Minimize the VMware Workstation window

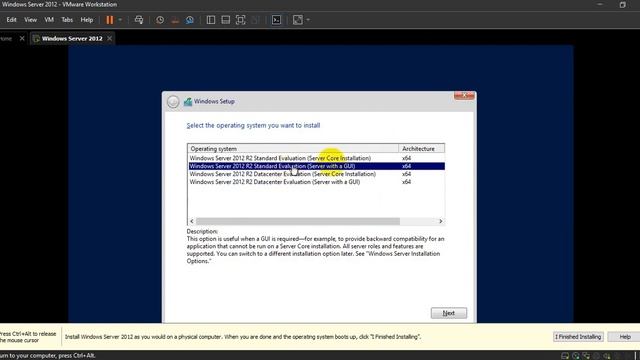pyautogui.click(x=600, y=4)
